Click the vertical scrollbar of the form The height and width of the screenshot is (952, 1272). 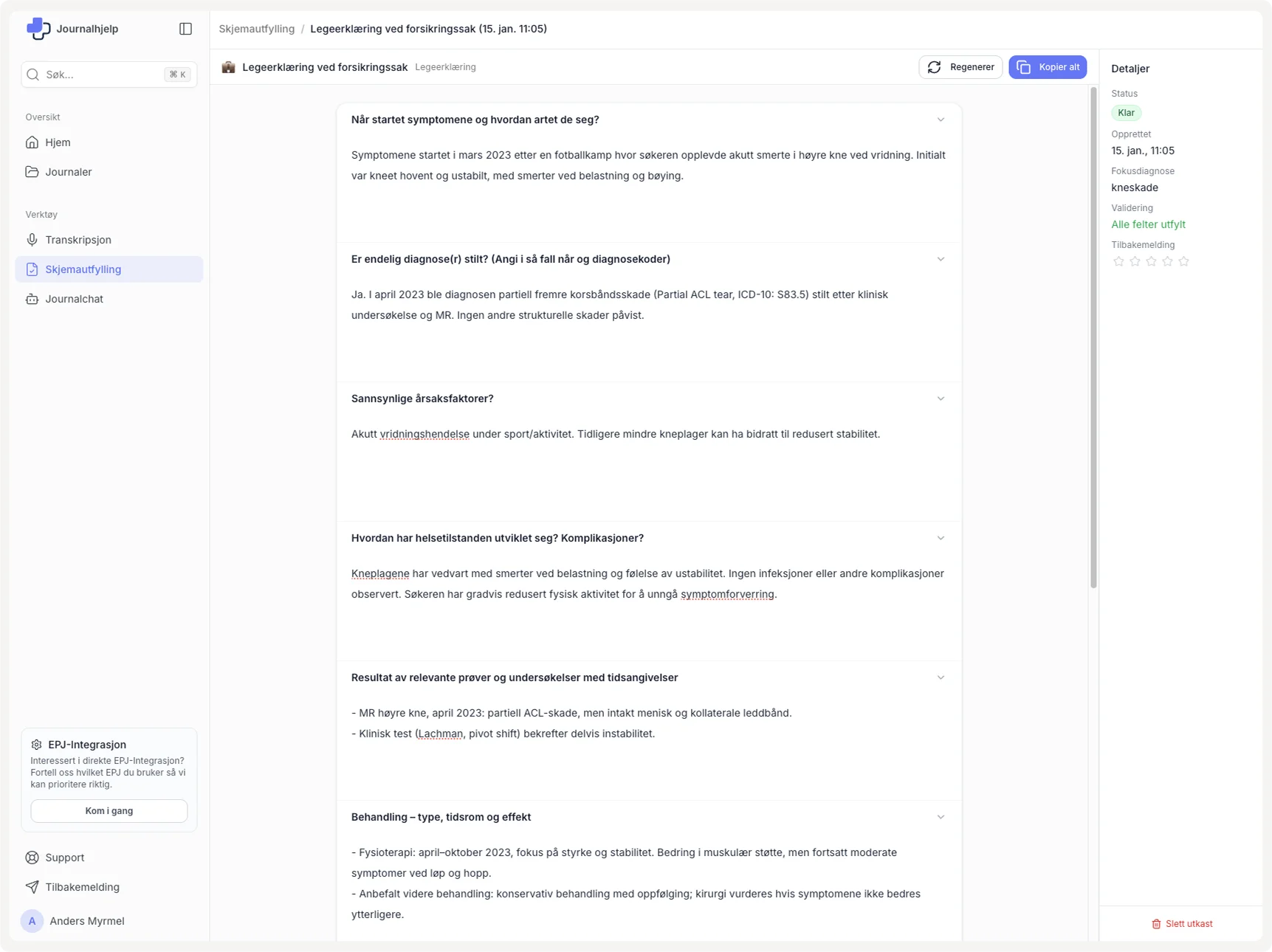pos(1093,337)
